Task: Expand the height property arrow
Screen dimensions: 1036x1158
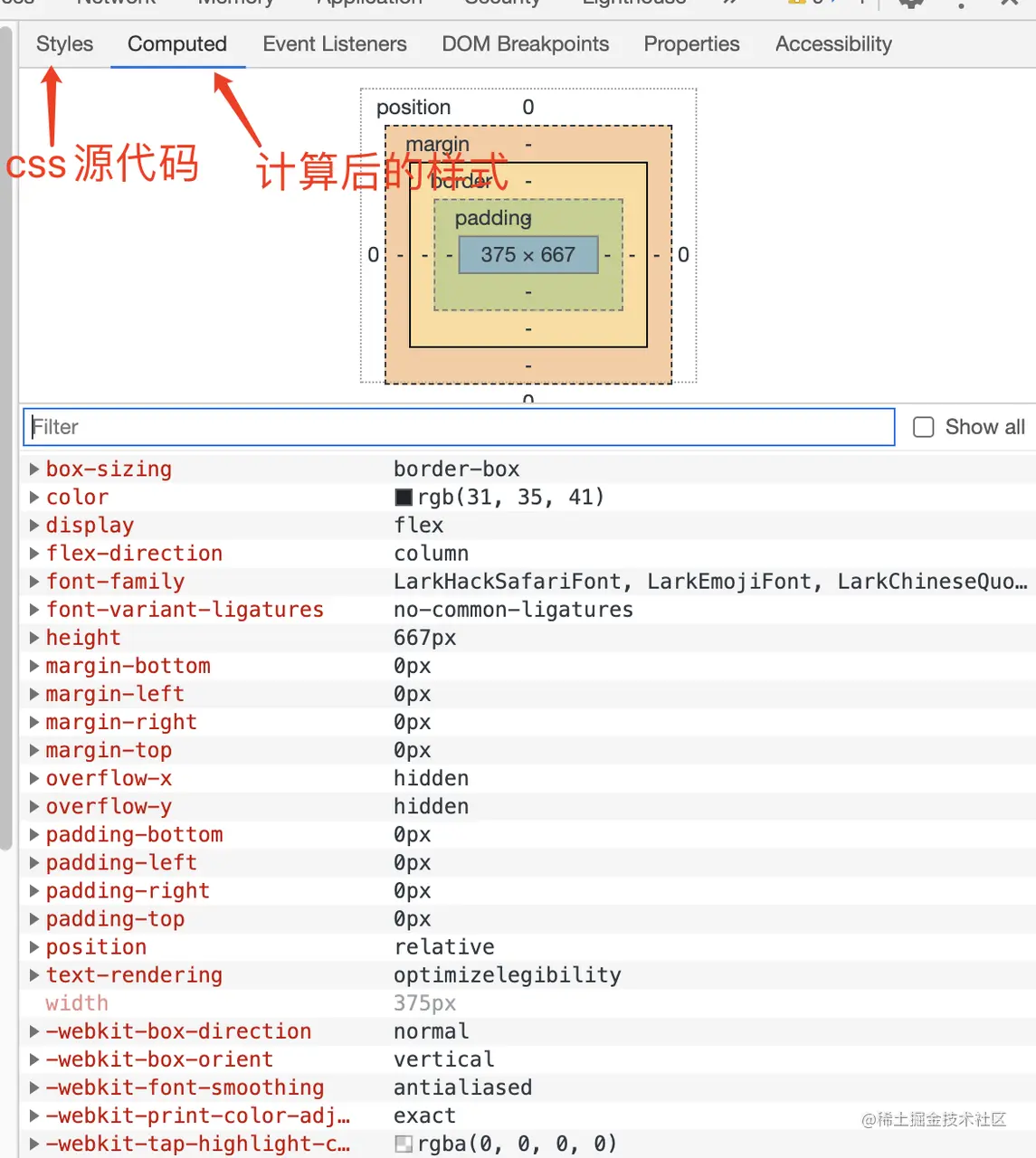Action: point(34,638)
